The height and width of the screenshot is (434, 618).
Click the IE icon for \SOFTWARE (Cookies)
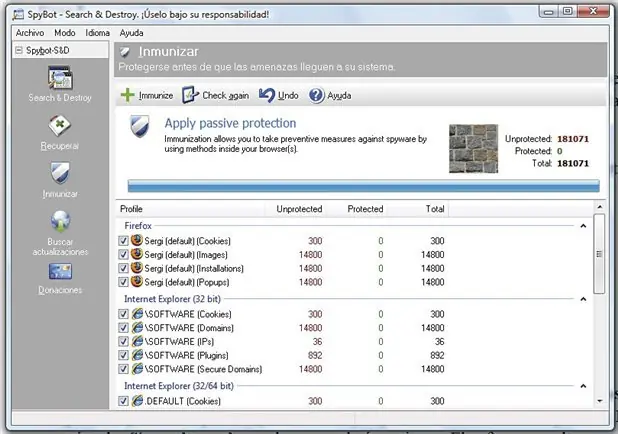click(x=137, y=314)
